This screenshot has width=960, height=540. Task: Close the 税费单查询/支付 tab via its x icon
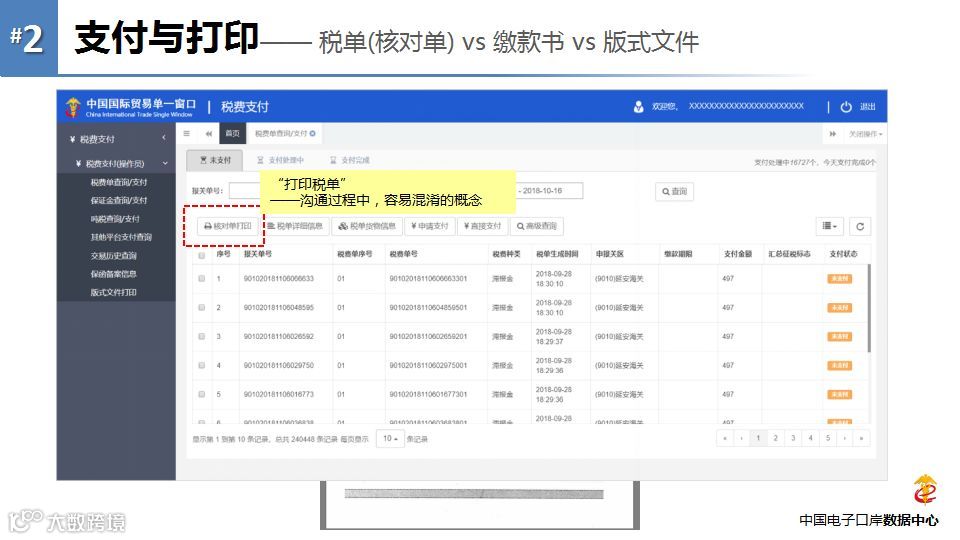pyautogui.click(x=313, y=133)
